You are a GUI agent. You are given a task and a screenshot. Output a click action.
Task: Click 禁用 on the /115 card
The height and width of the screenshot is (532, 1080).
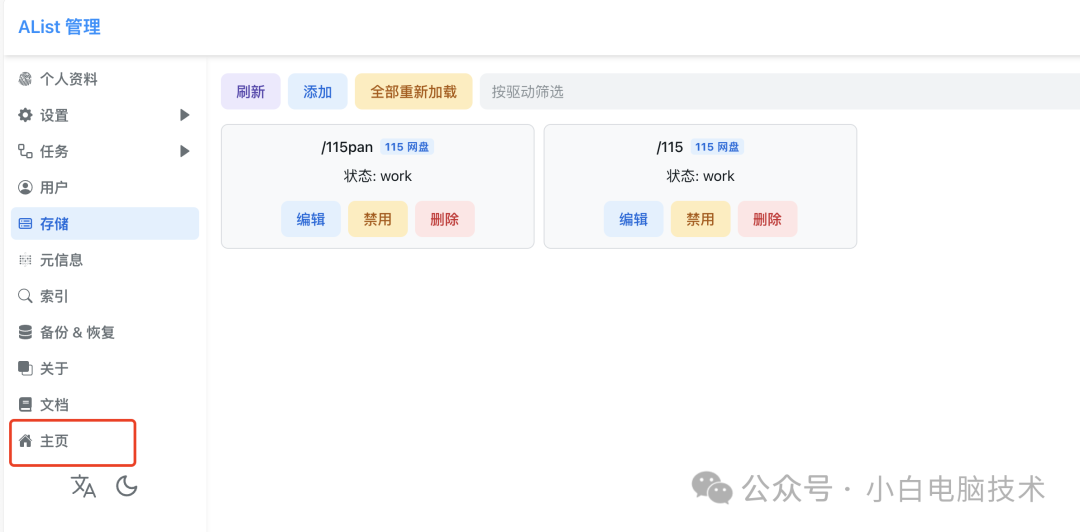(x=700, y=219)
